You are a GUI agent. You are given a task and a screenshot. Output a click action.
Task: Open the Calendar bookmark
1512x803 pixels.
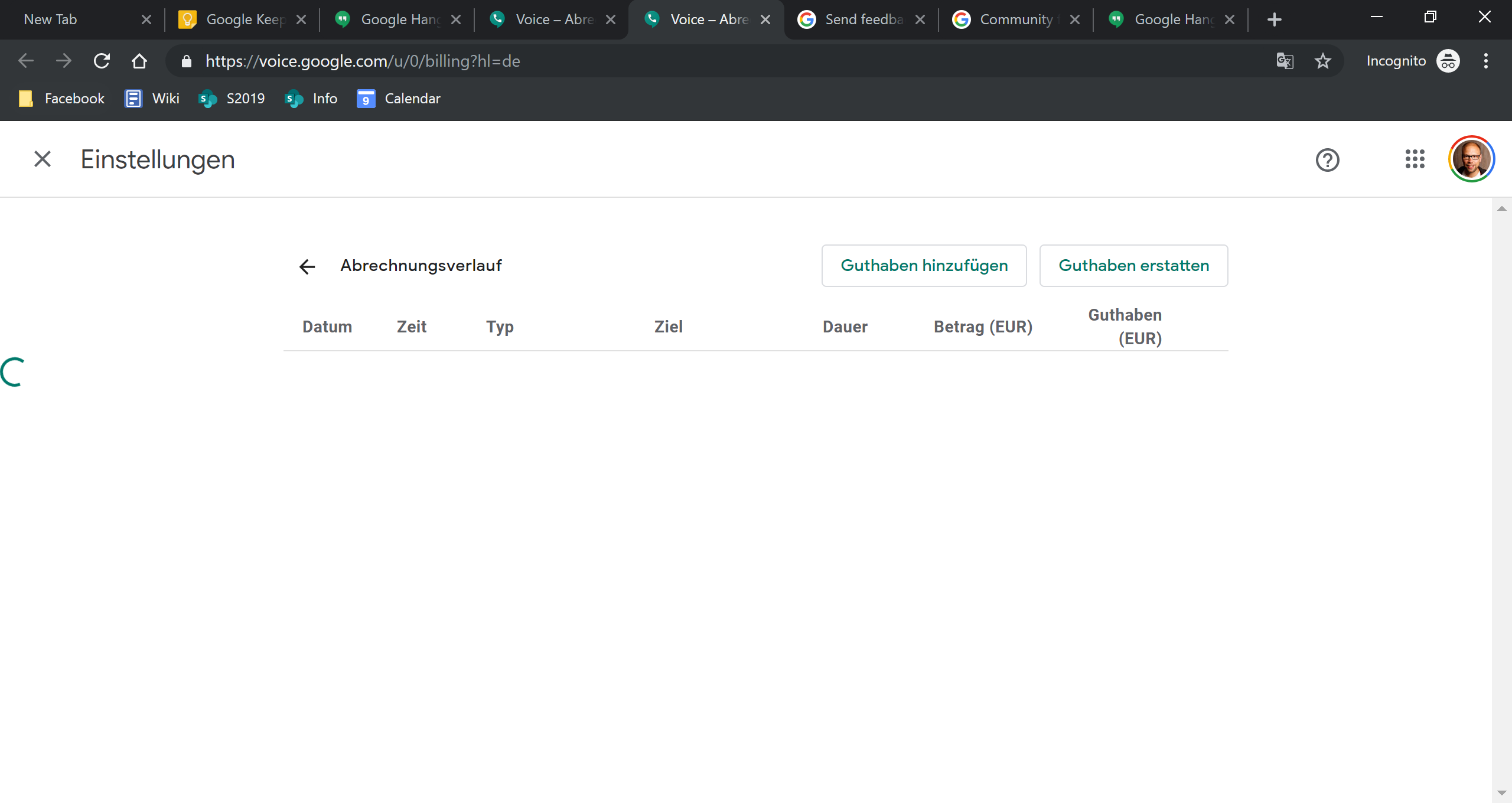pos(399,99)
